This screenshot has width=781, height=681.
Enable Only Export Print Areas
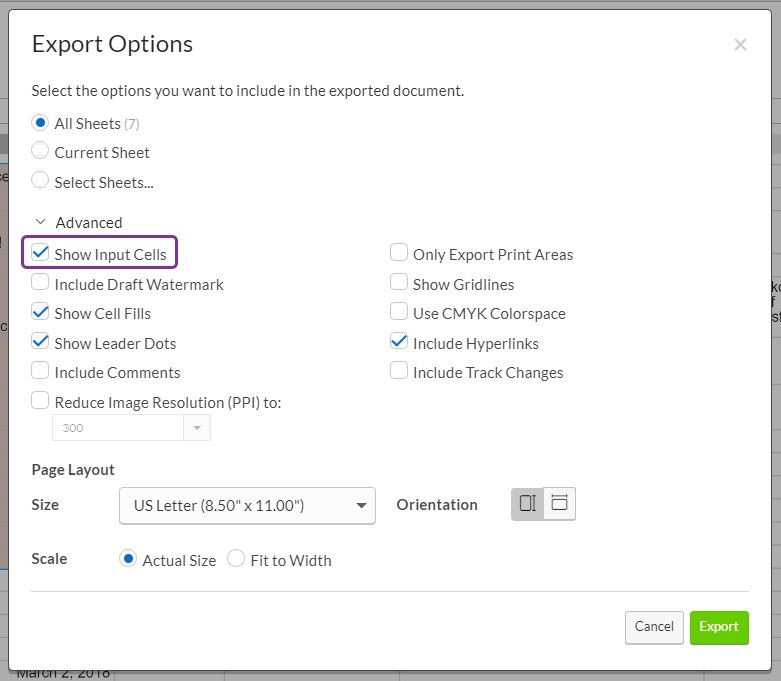click(x=399, y=254)
